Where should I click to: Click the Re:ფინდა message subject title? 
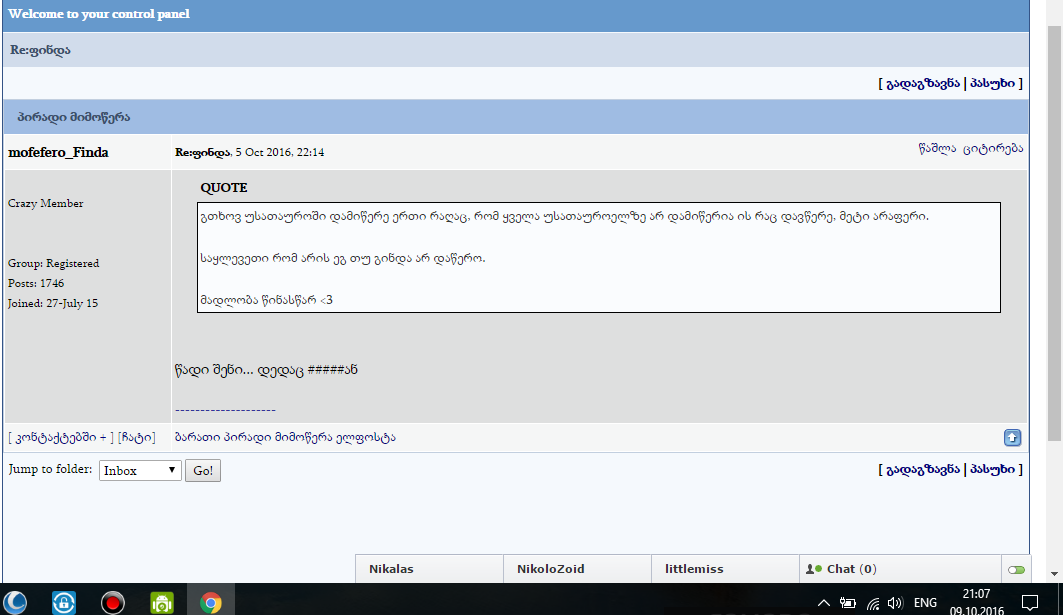pos(40,49)
